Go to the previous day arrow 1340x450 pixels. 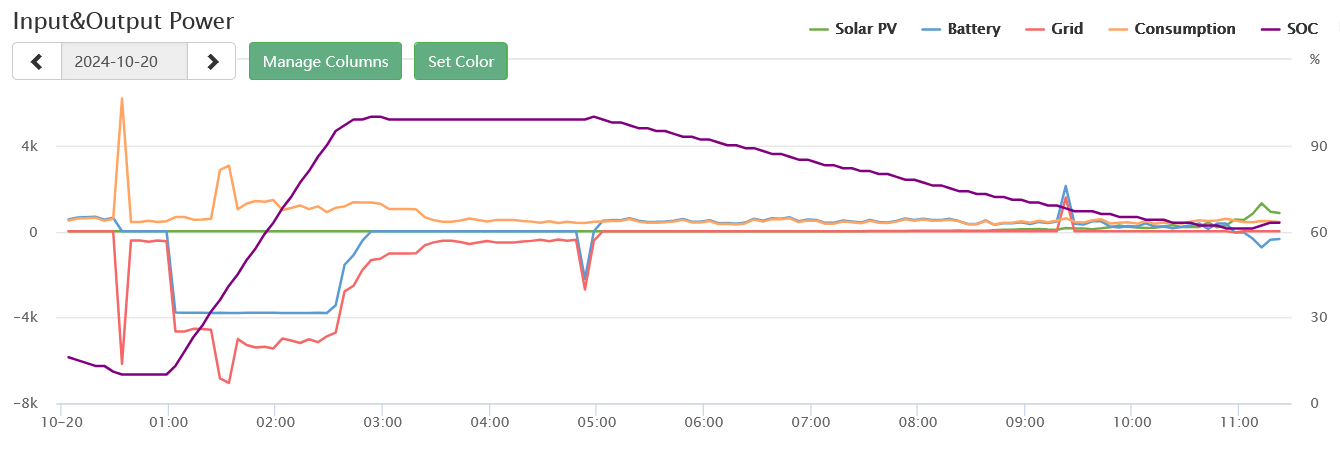click(x=37, y=61)
